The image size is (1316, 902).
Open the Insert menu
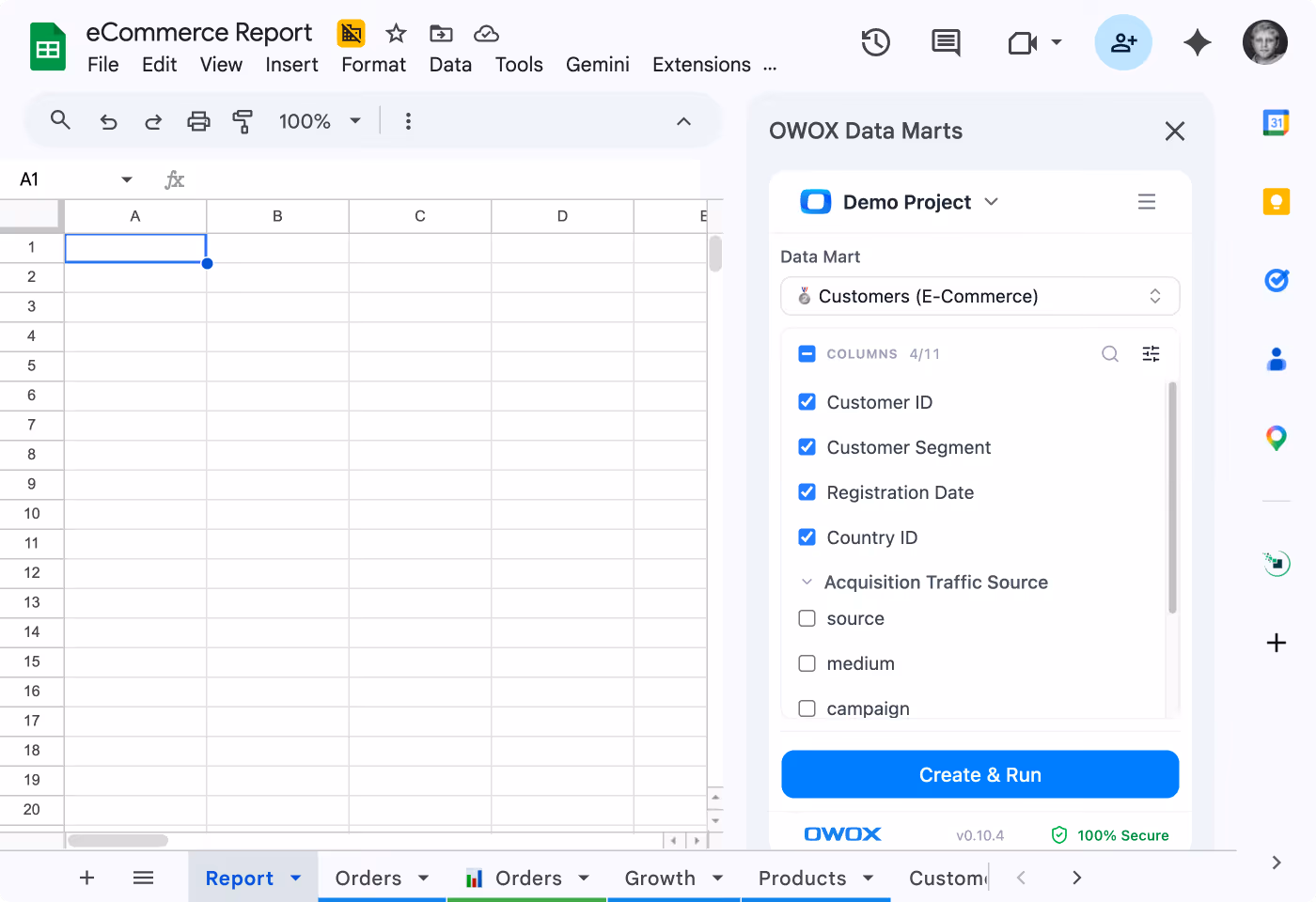point(291,65)
